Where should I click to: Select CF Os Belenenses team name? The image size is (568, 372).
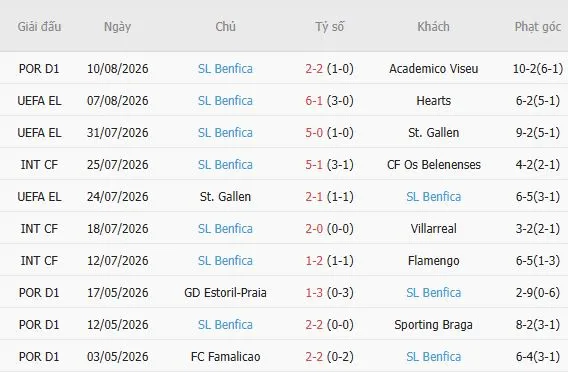point(433,164)
